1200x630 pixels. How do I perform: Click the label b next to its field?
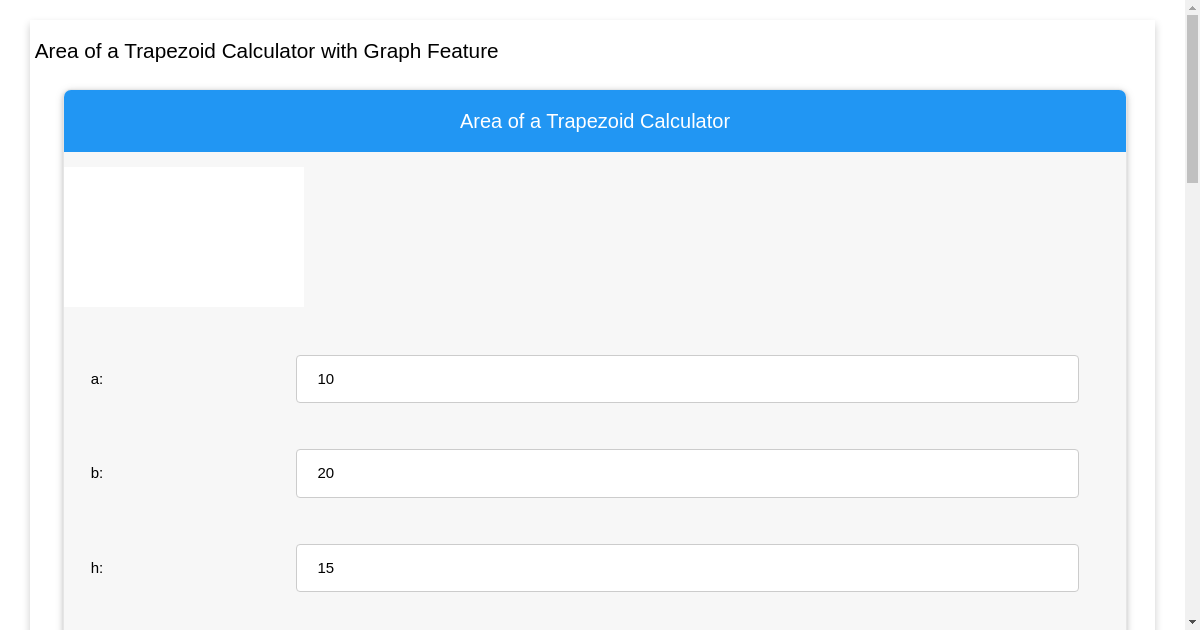click(96, 473)
